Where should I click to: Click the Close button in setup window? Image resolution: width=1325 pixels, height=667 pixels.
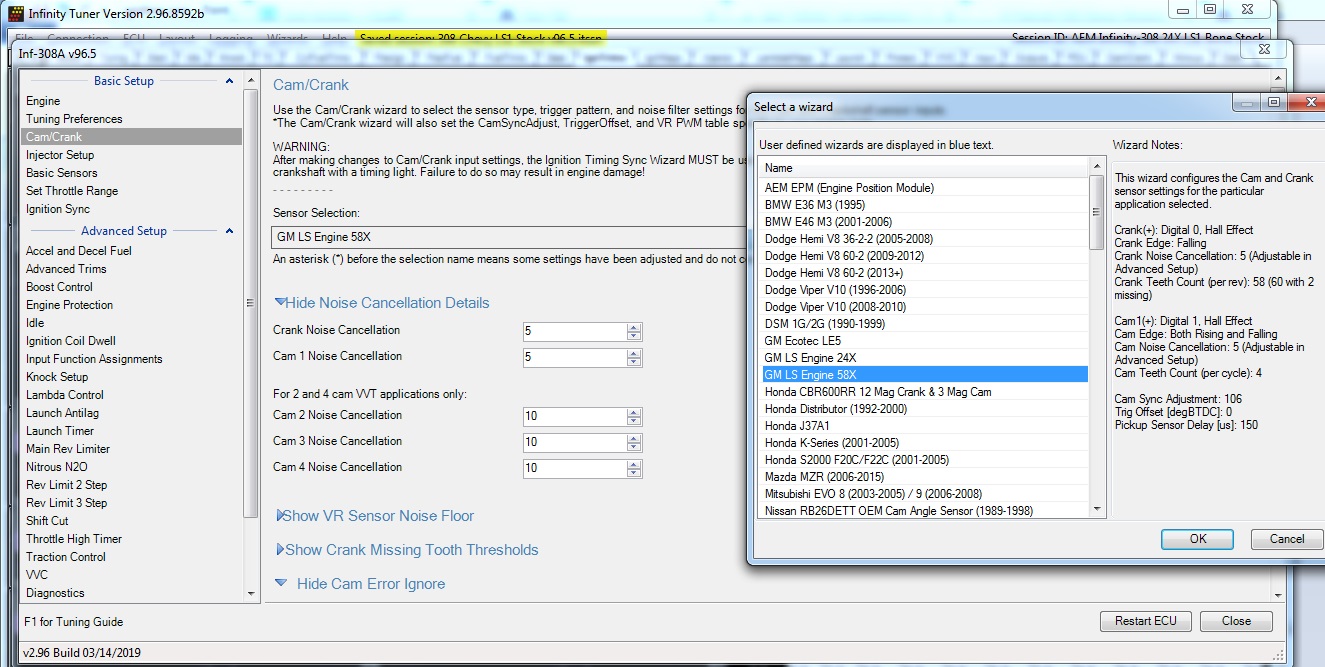click(1236, 621)
